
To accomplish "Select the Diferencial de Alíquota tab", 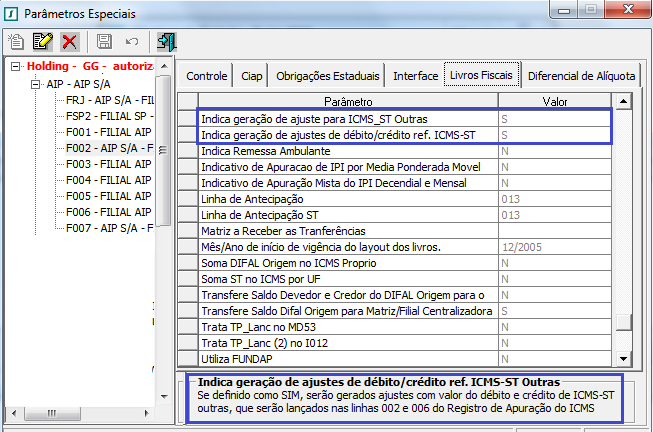I will (580, 76).
